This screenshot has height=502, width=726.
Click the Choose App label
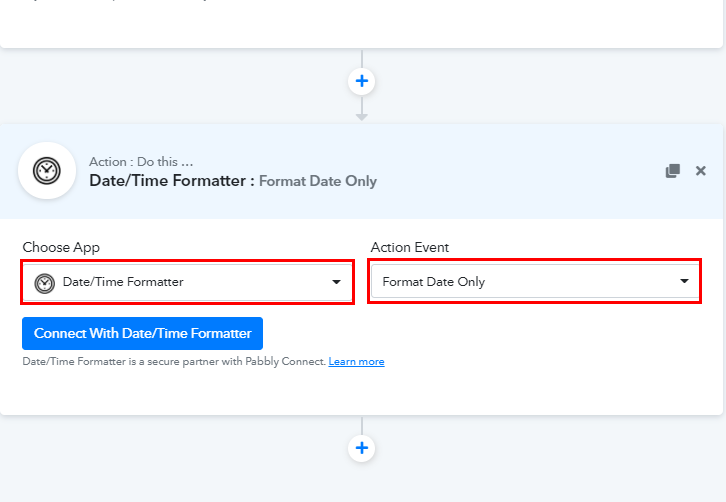[x=61, y=247]
